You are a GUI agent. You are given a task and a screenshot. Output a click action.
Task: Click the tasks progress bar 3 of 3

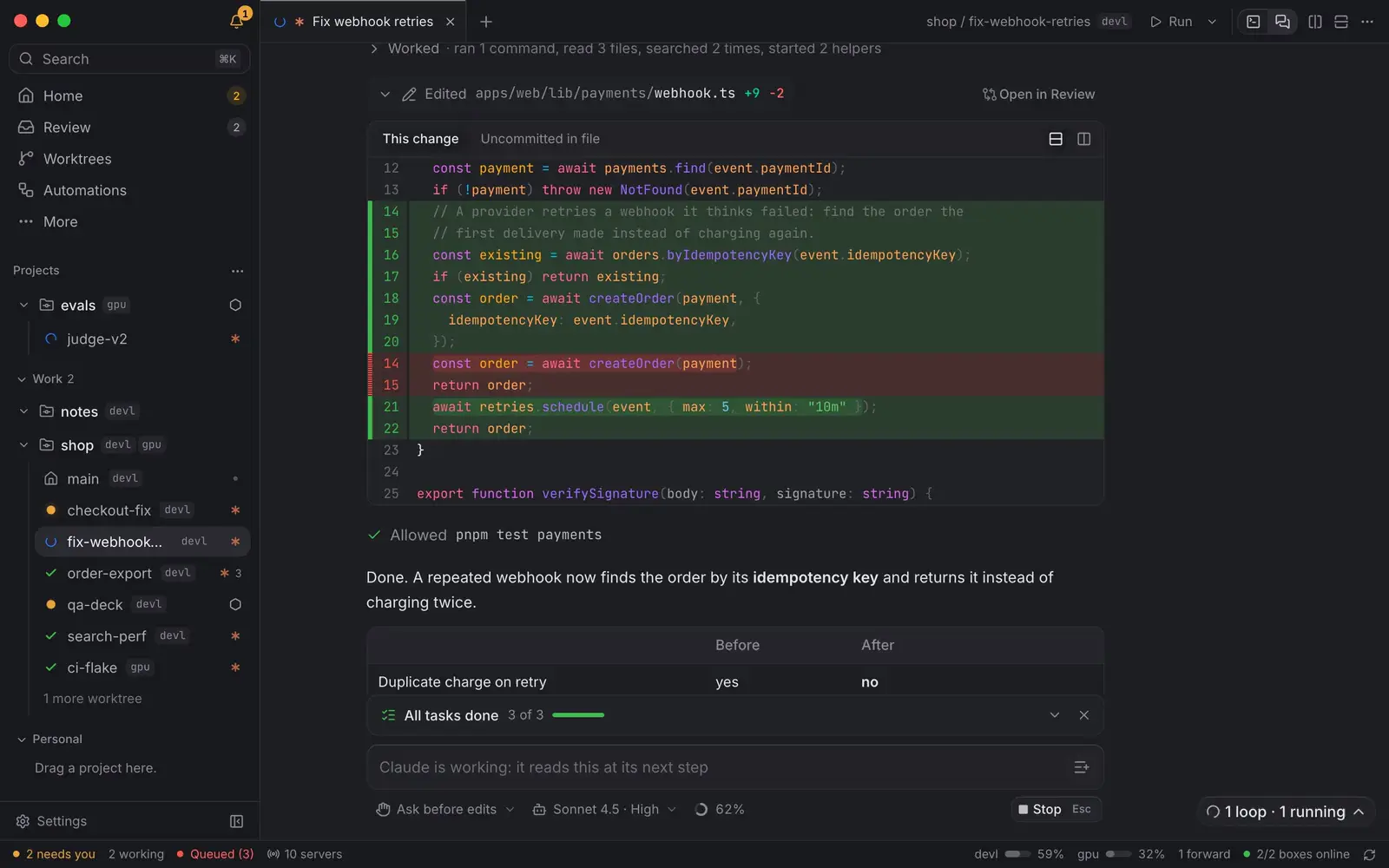click(578, 715)
